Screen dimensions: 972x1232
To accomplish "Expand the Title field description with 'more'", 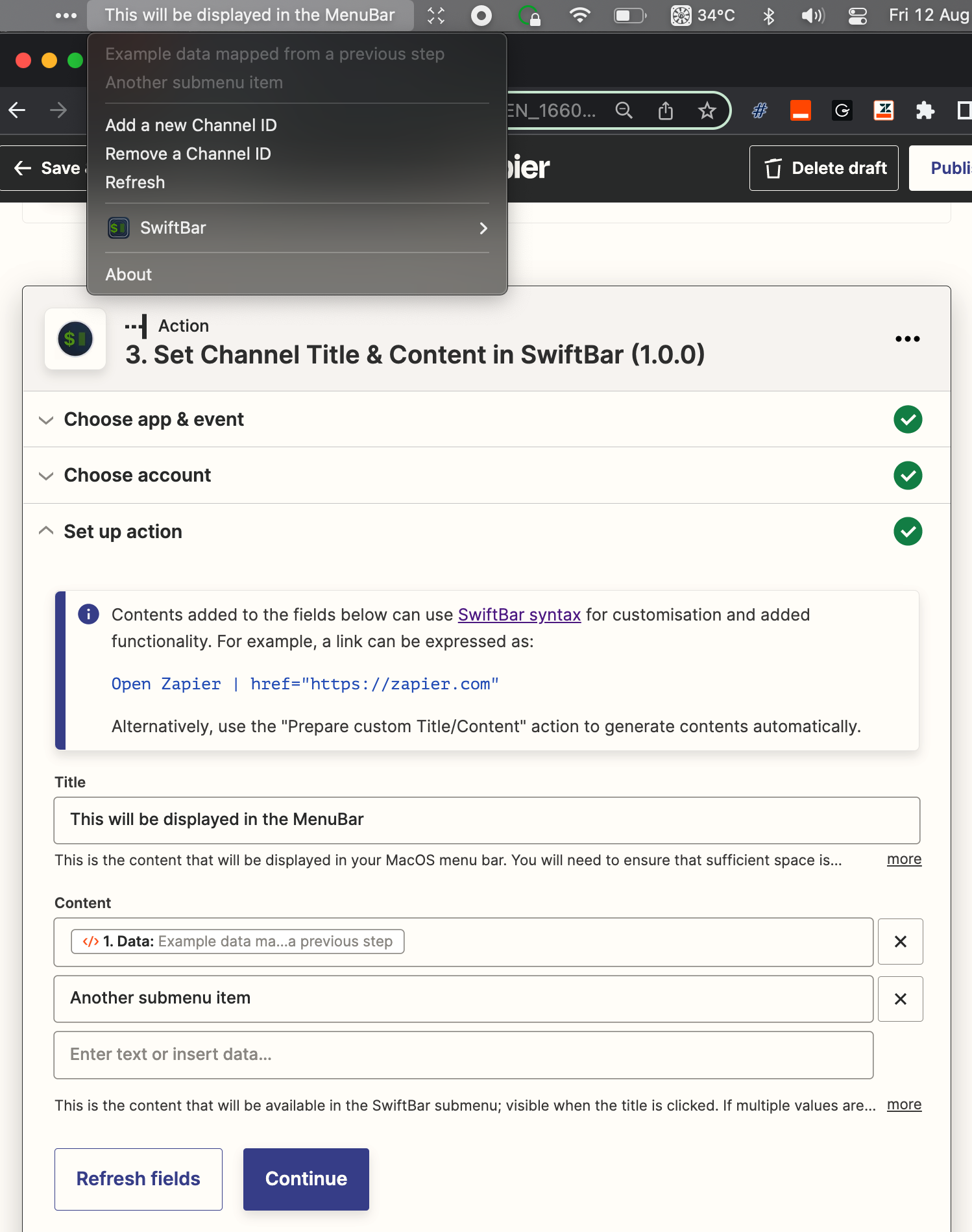I will (x=905, y=859).
